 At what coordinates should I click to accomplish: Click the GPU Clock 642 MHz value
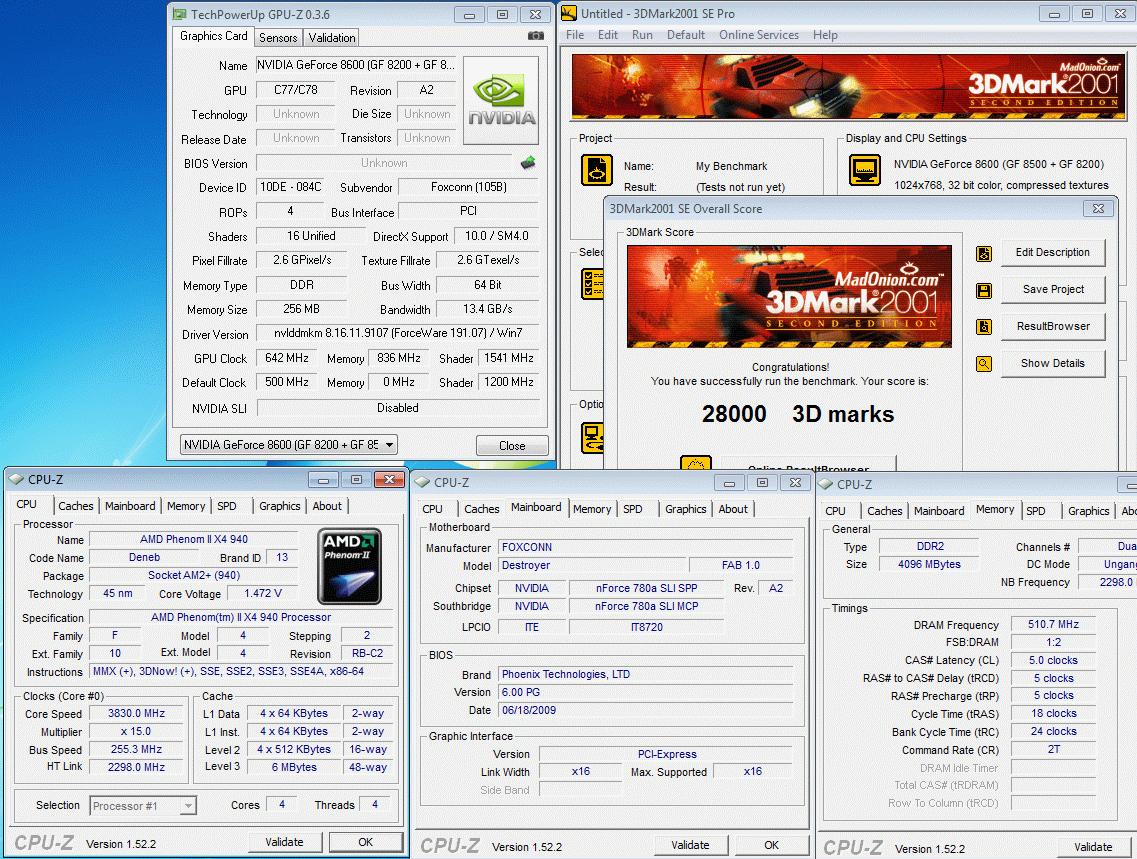(x=286, y=358)
